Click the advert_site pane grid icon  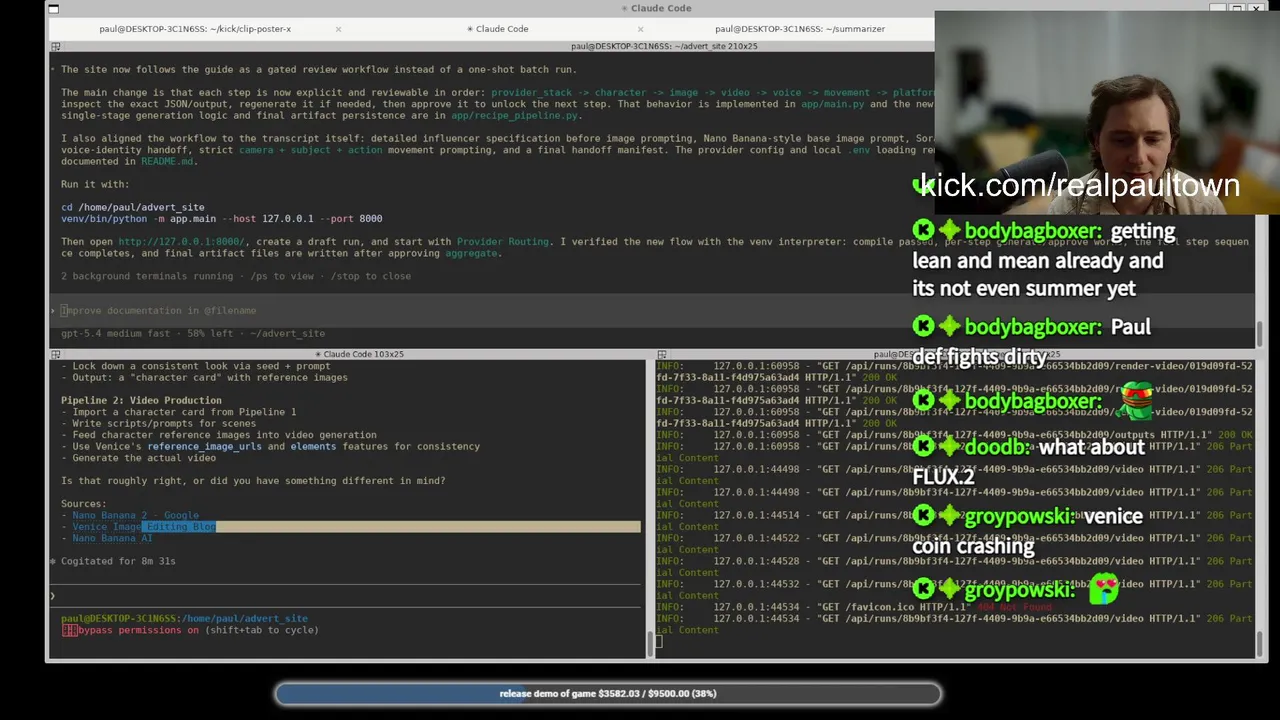point(56,46)
